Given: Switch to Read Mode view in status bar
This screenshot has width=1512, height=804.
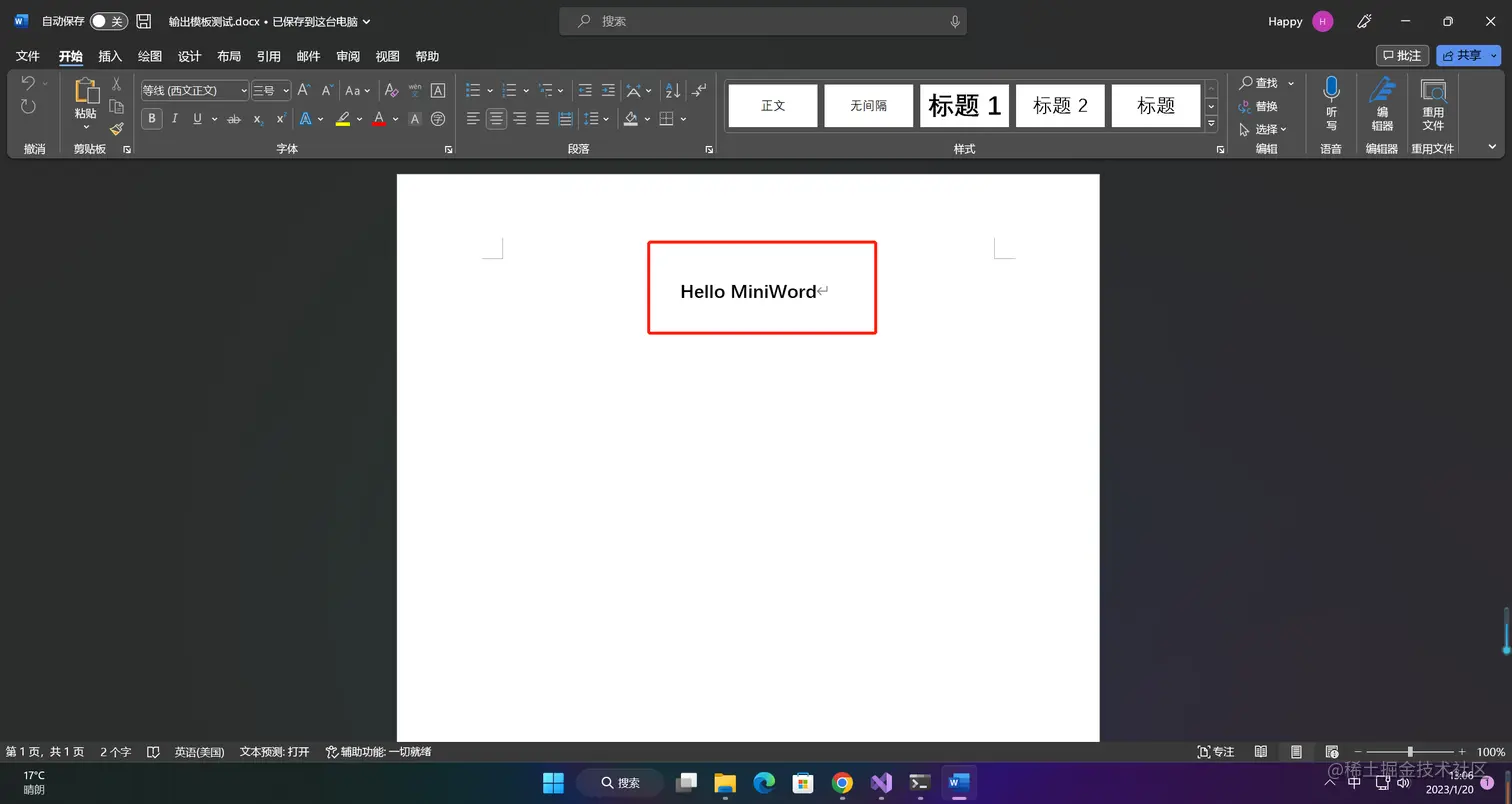Looking at the screenshot, I should point(1261,752).
